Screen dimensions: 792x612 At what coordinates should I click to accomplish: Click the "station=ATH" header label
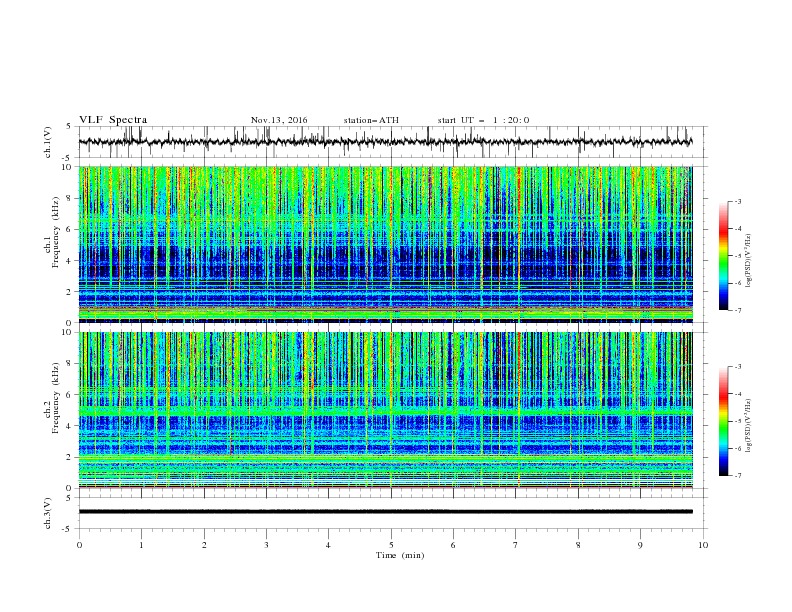coord(371,120)
